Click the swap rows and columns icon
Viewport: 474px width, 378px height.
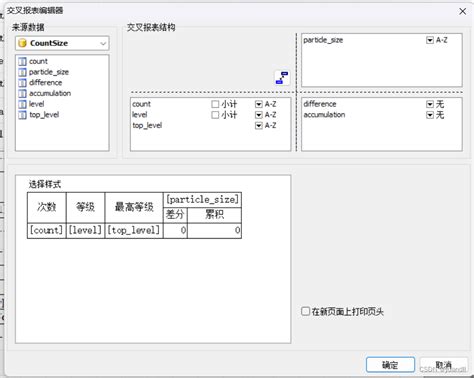pos(282,78)
